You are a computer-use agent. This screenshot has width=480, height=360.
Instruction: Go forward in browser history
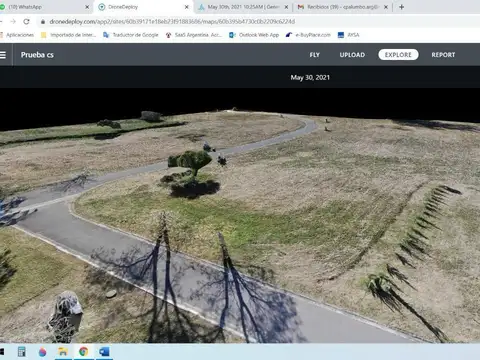click(13, 21)
